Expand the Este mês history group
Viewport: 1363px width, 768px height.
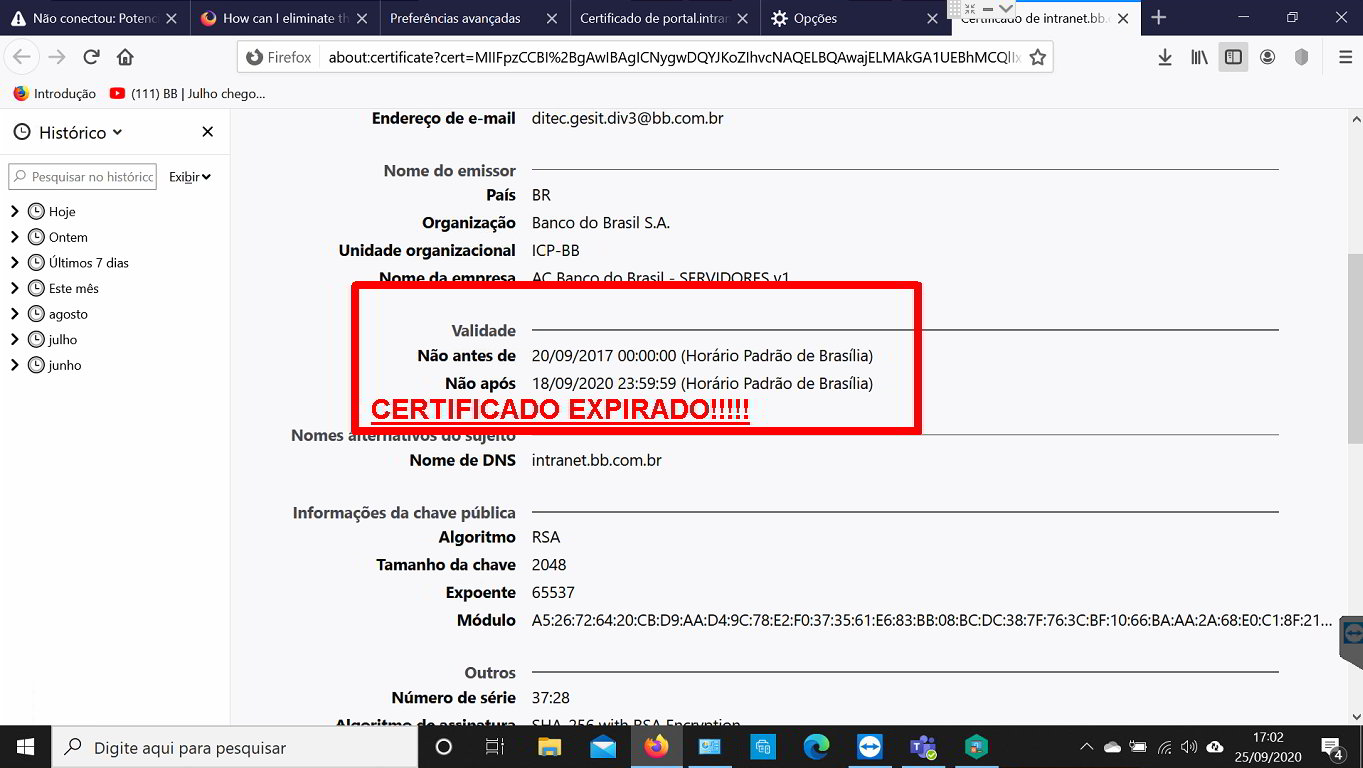point(14,288)
